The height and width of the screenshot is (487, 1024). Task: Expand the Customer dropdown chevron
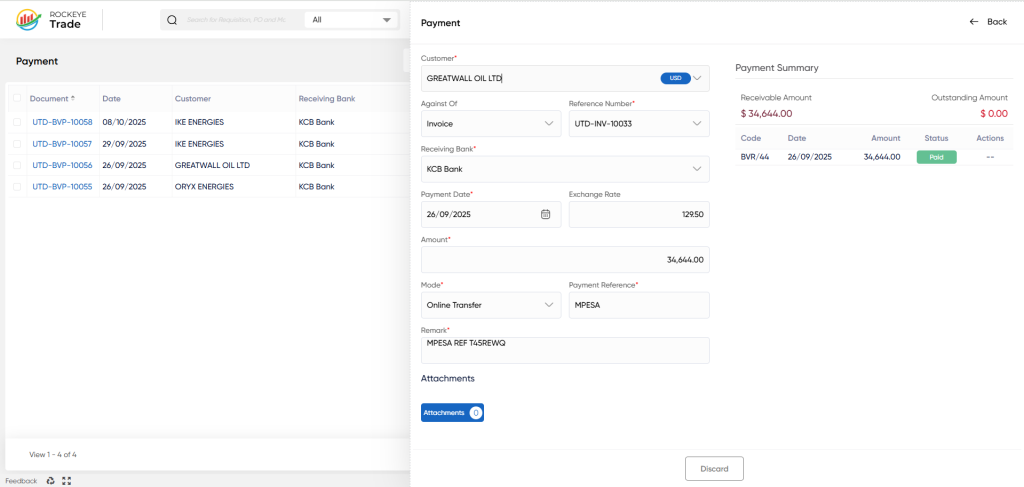[697, 78]
